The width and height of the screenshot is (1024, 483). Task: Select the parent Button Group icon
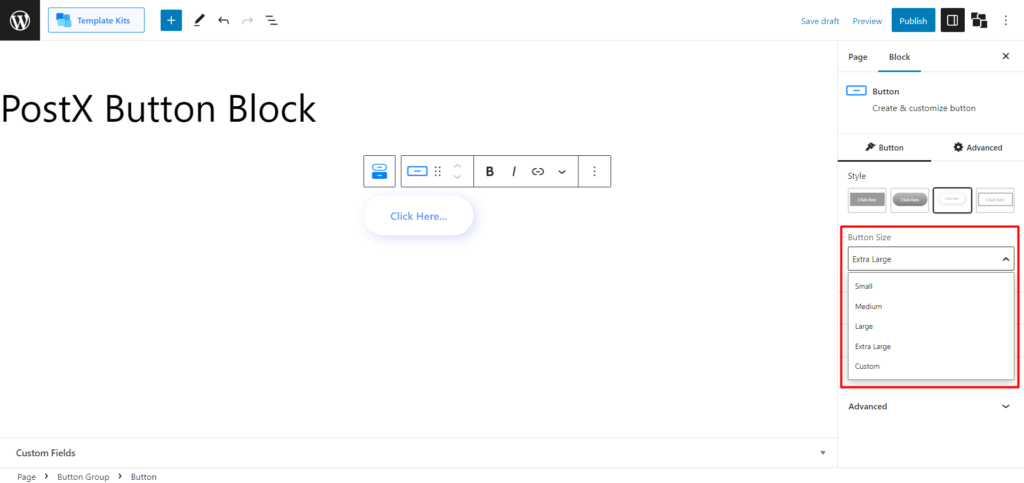(379, 171)
